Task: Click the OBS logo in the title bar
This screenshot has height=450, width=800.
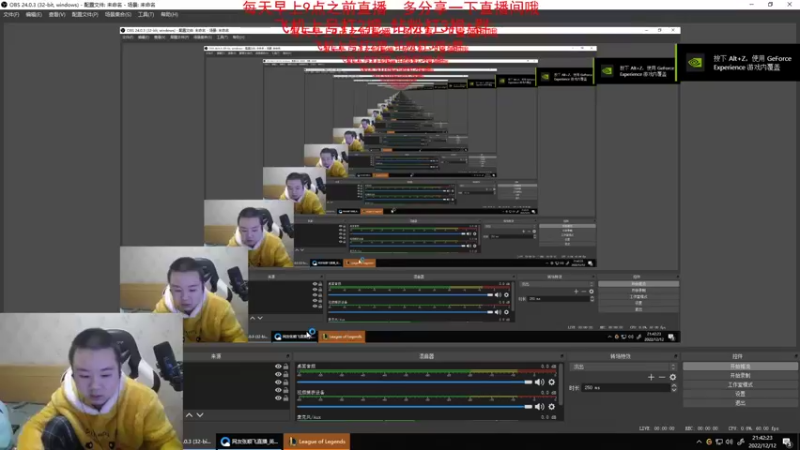Action: pos(5,5)
